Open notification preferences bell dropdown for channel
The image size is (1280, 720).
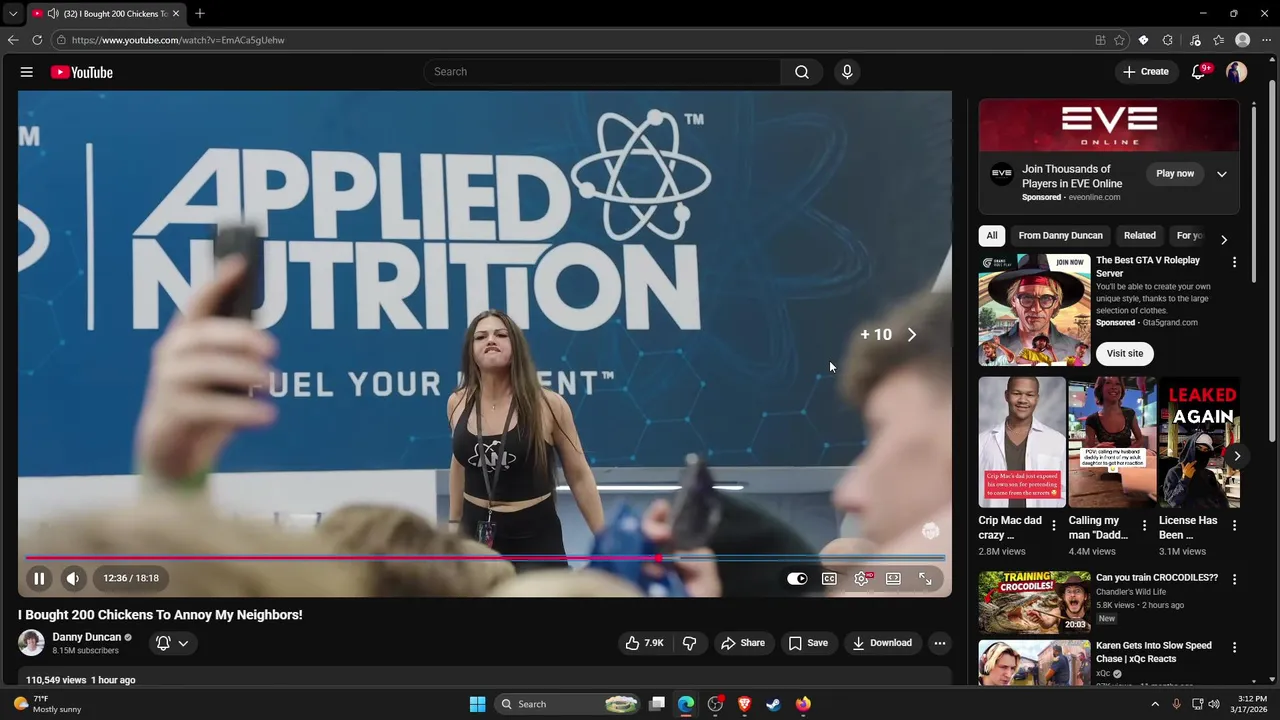(172, 643)
